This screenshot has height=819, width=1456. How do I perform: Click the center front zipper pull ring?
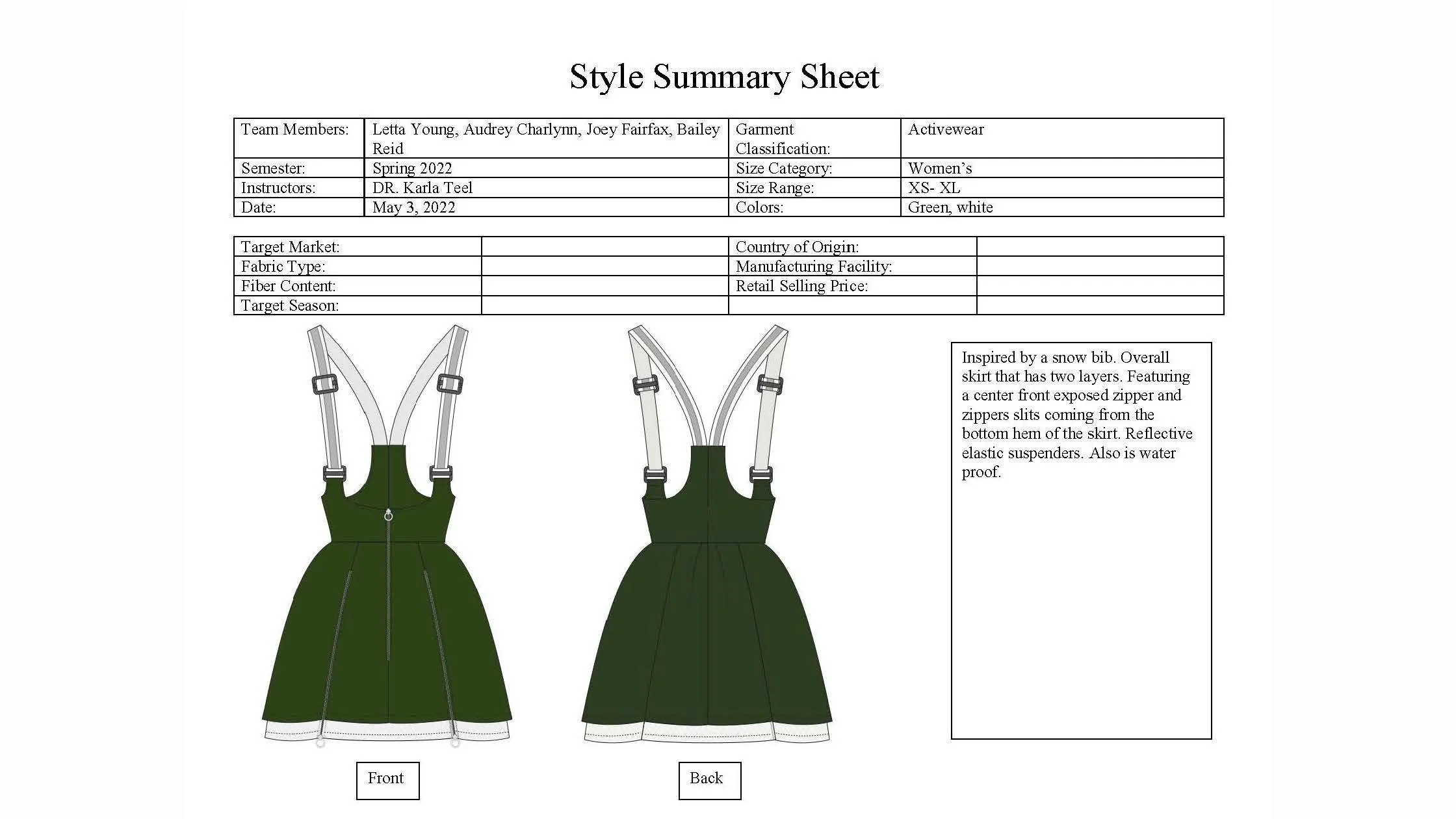[389, 516]
